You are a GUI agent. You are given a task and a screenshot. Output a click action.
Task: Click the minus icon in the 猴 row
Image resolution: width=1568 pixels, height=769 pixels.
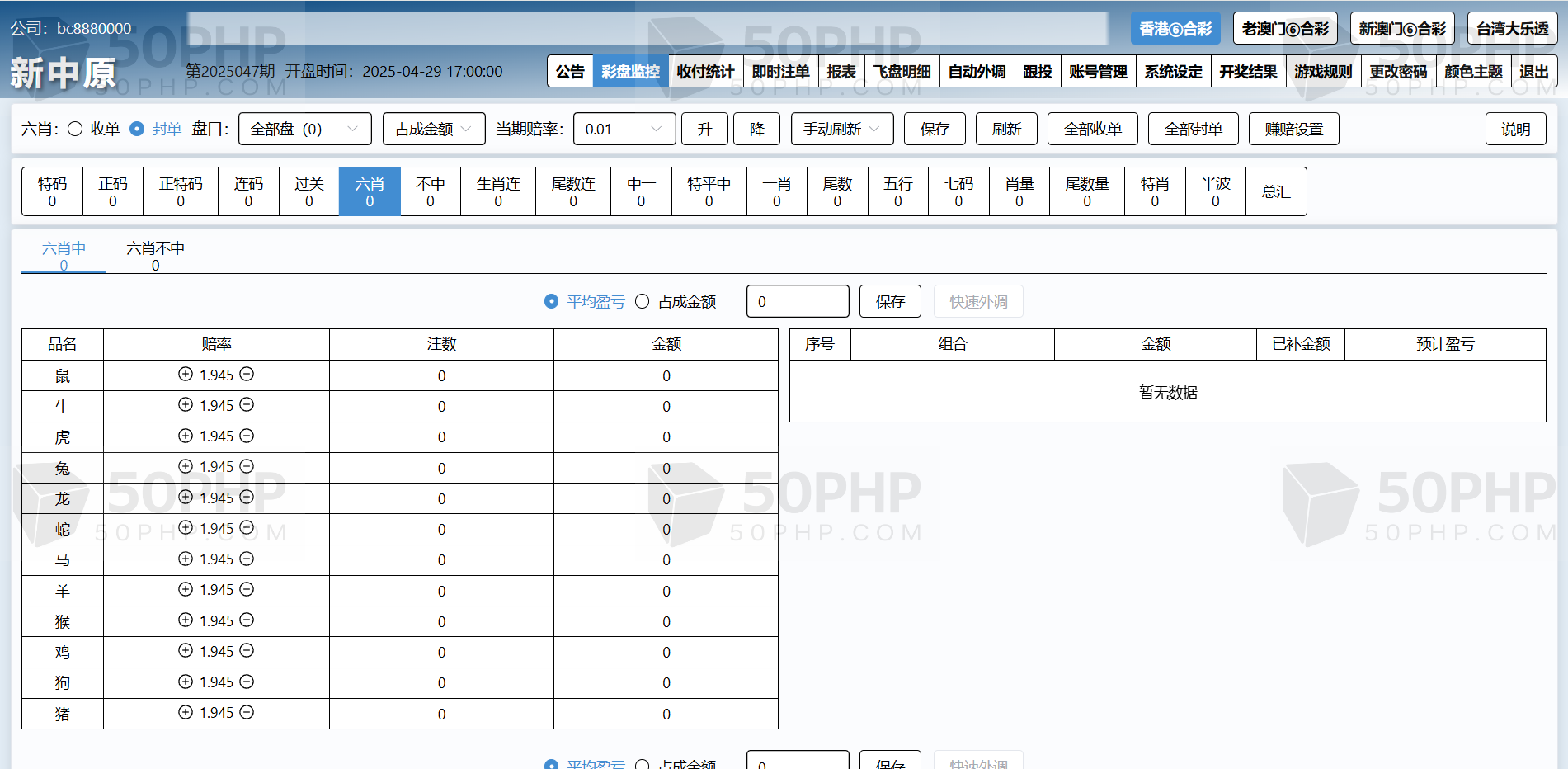(x=247, y=620)
